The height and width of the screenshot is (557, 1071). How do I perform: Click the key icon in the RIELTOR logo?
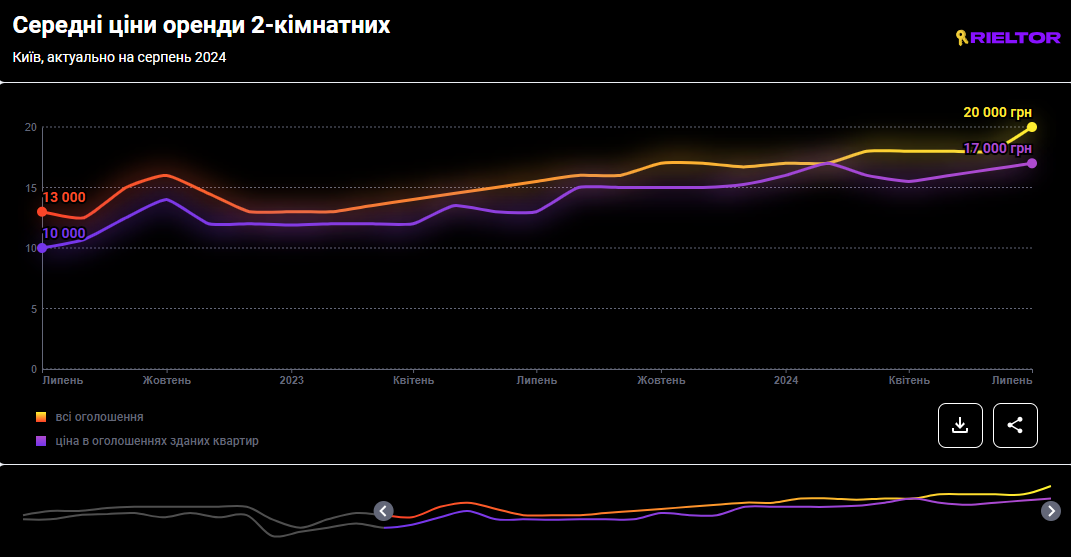click(962, 37)
